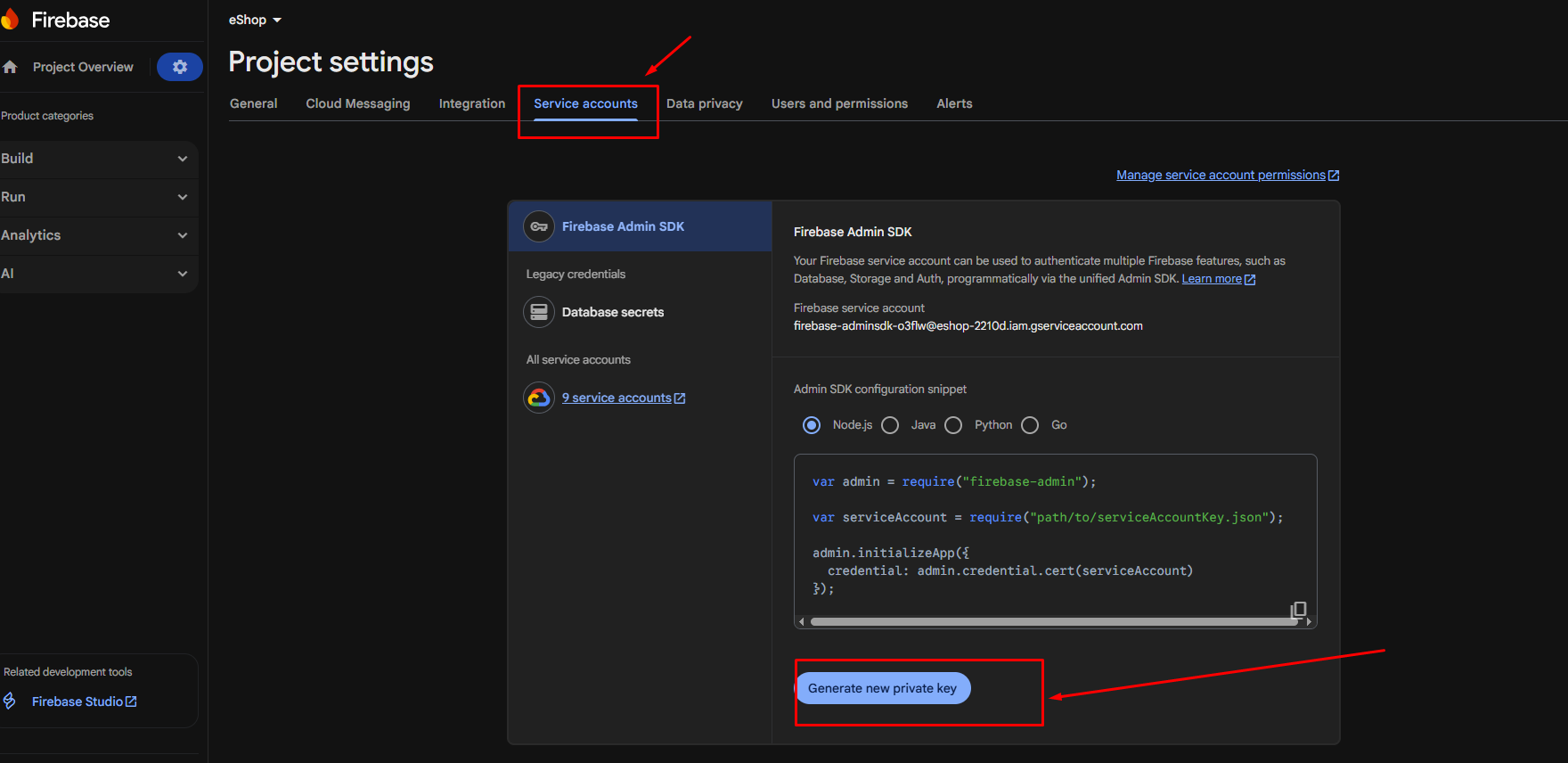Click the snippet scrollbar right arrow
The width and height of the screenshot is (1568, 763).
coord(1309,621)
